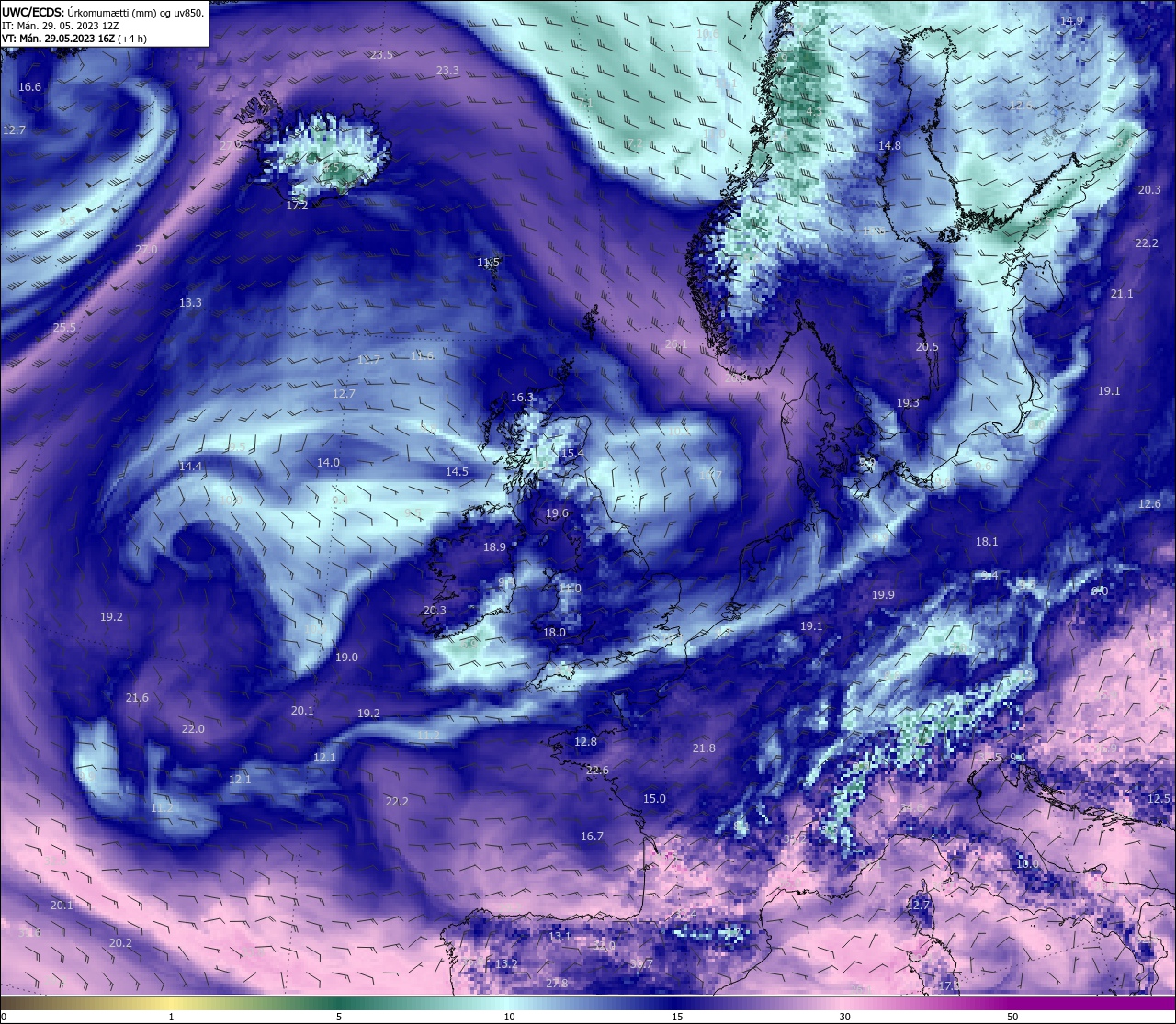Click the initialization time 'IT: Mán. 29. 05. 2023 12Z'
The height and width of the screenshot is (1024, 1176).
click(61, 27)
